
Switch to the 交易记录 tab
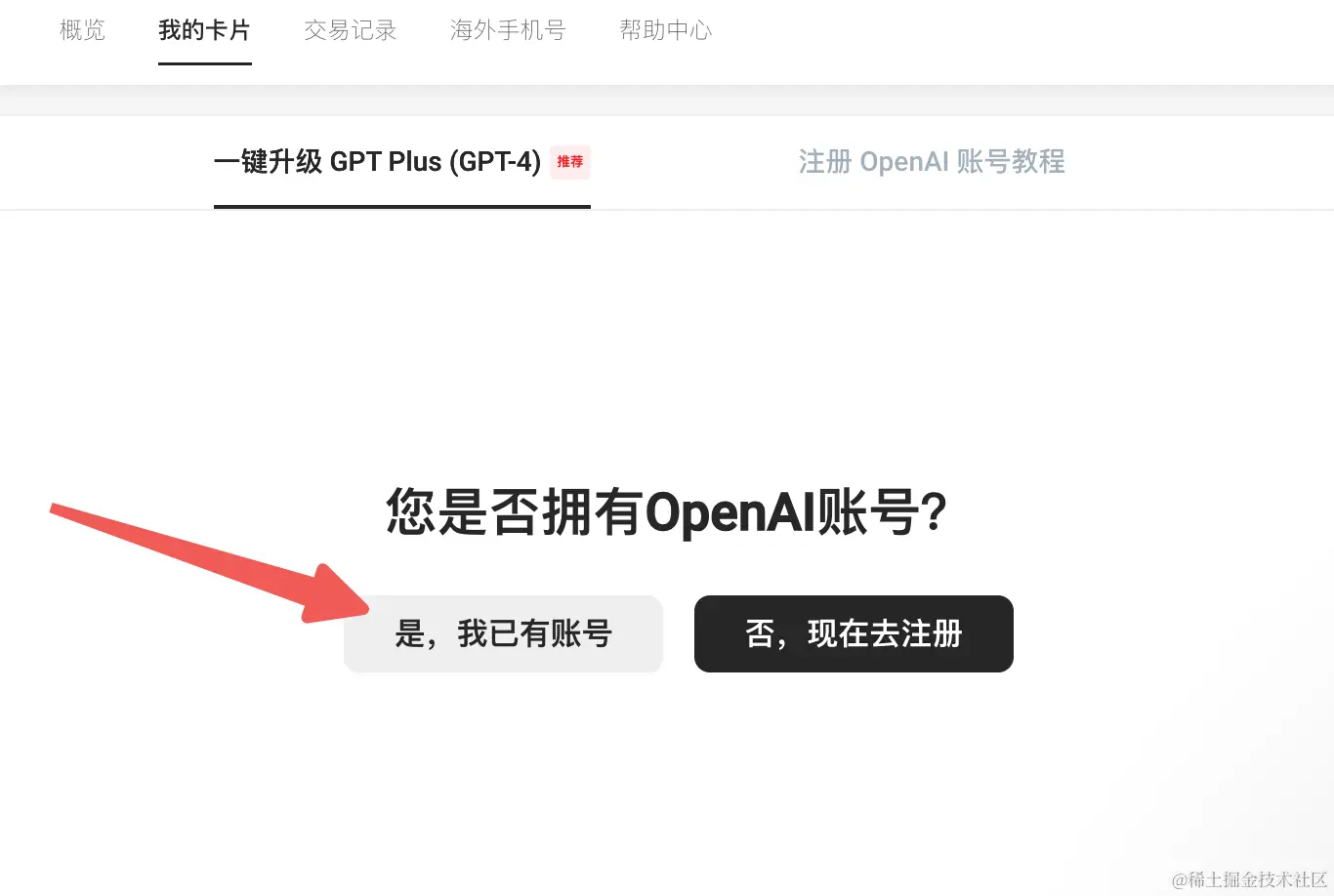[351, 30]
